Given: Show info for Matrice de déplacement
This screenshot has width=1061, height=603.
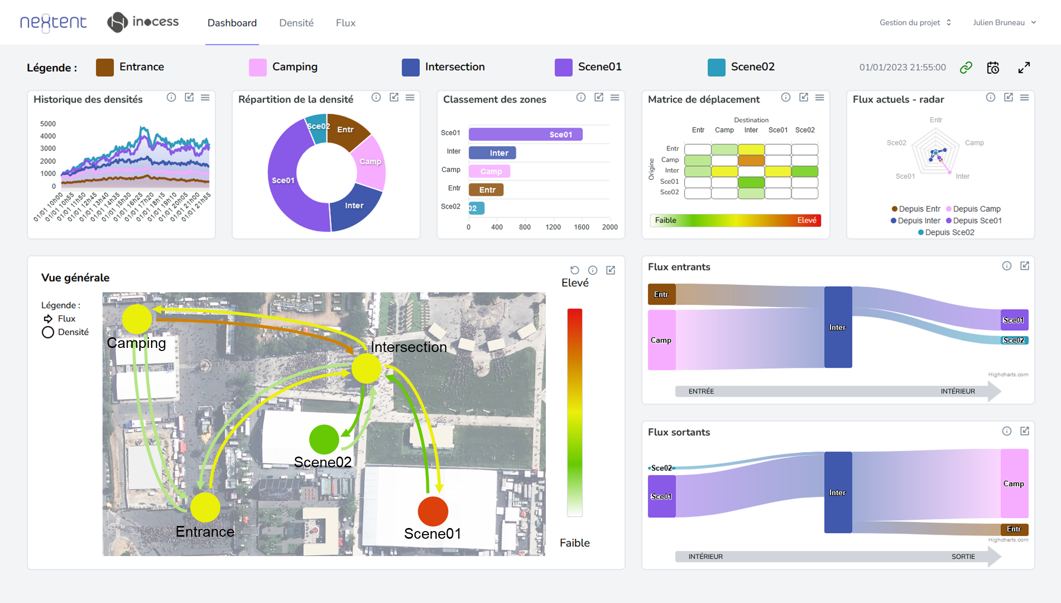Looking at the screenshot, I should (x=786, y=97).
